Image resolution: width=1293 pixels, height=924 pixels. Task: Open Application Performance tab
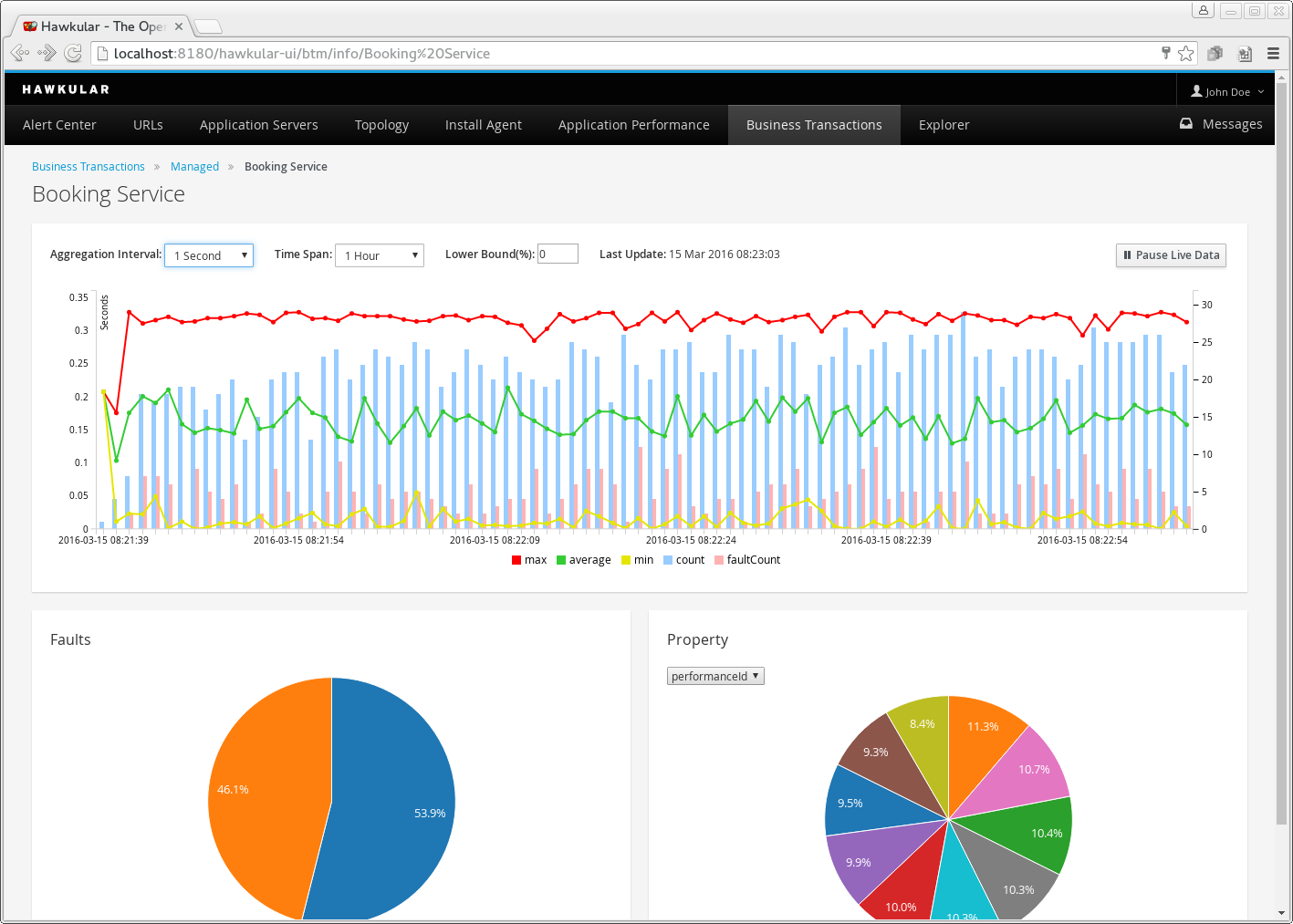point(634,125)
